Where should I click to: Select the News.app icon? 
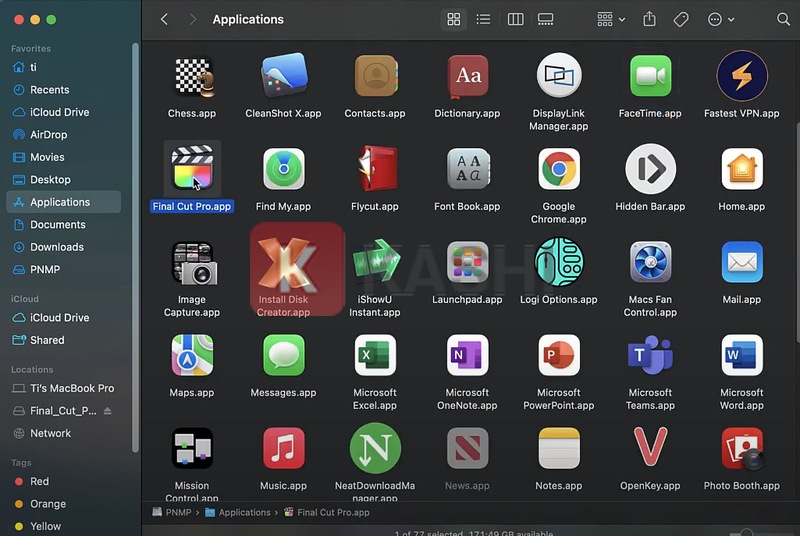[x=467, y=448]
